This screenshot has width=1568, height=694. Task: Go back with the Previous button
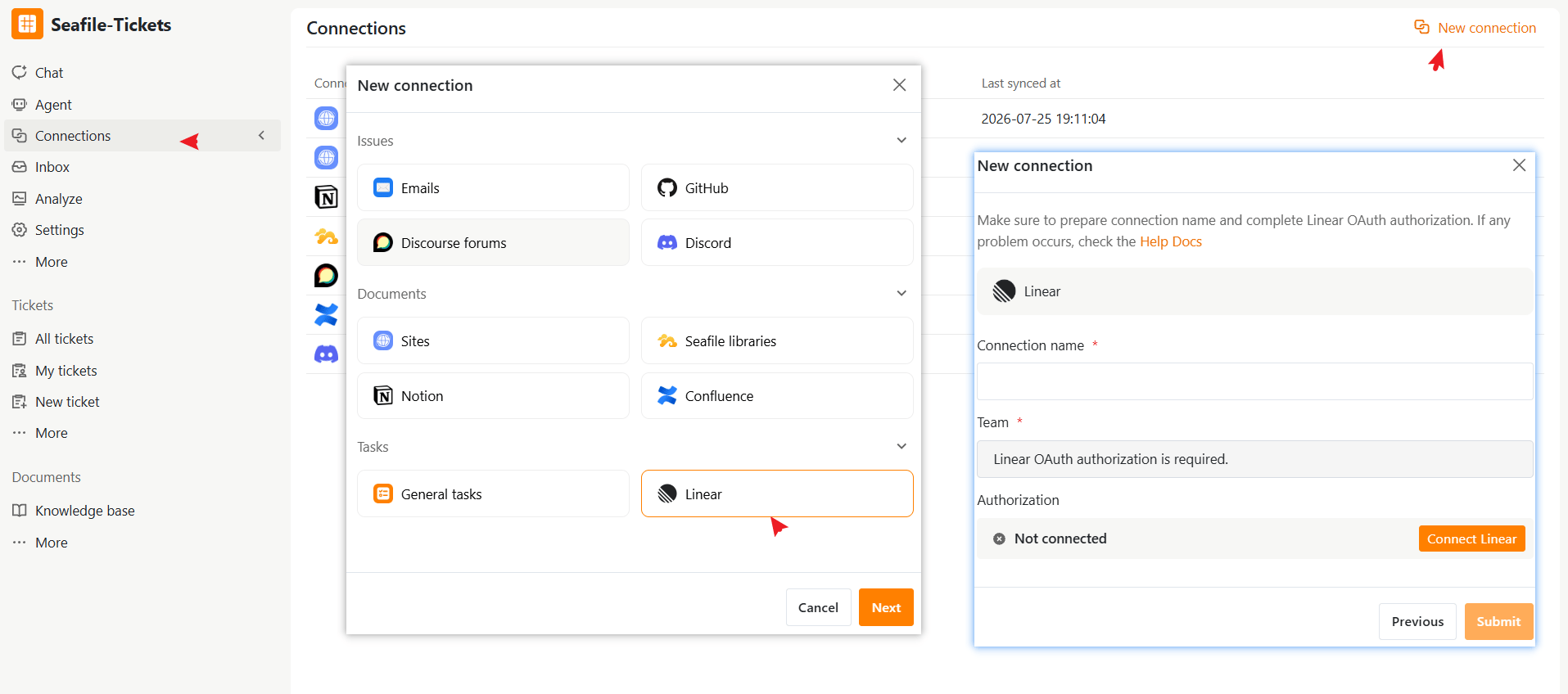pos(1417,622)
